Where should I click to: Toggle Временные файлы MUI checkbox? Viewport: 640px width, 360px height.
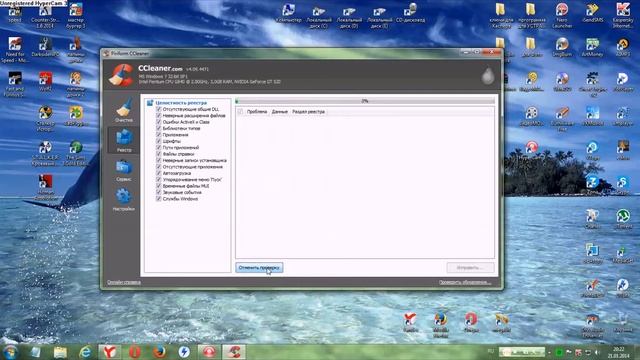(x=159, y=186)
